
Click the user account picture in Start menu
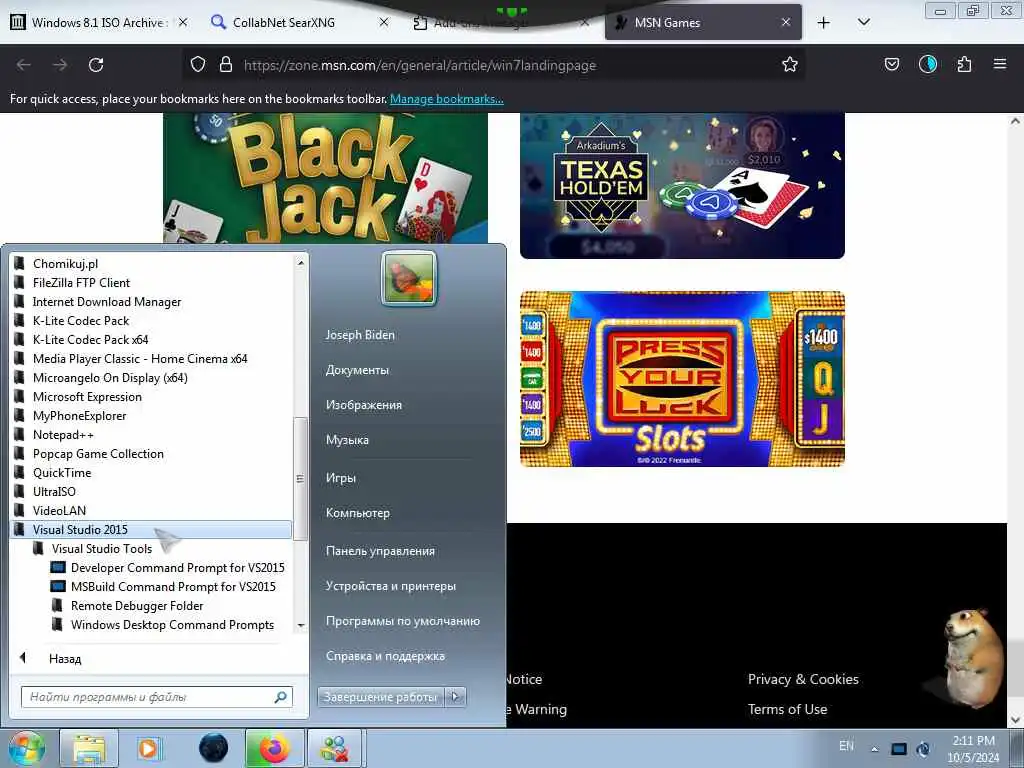pyautogui.click(x=409, y=278)
